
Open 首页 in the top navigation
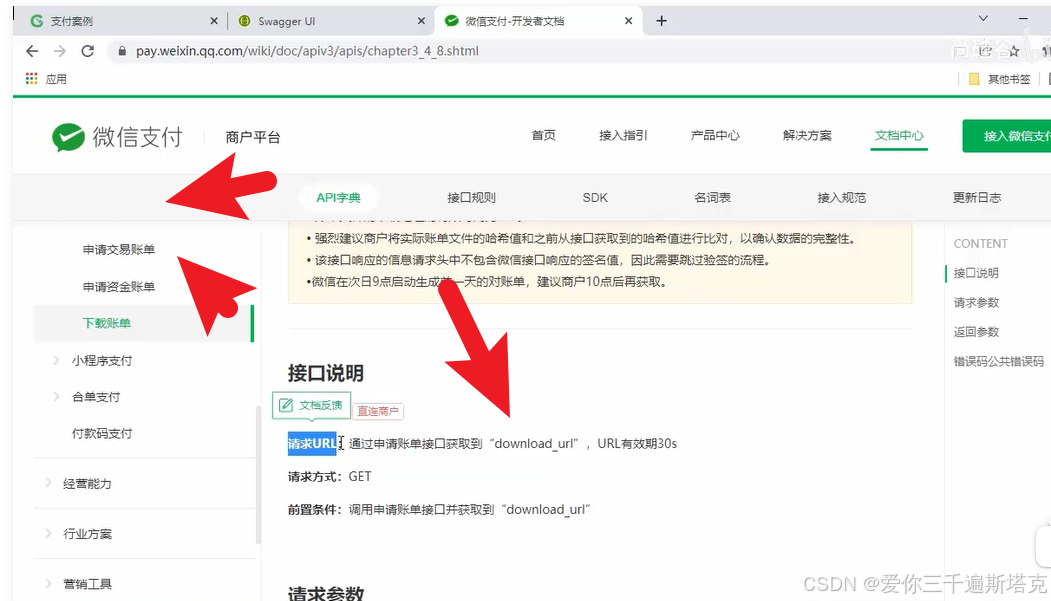[x=544, y=135]
